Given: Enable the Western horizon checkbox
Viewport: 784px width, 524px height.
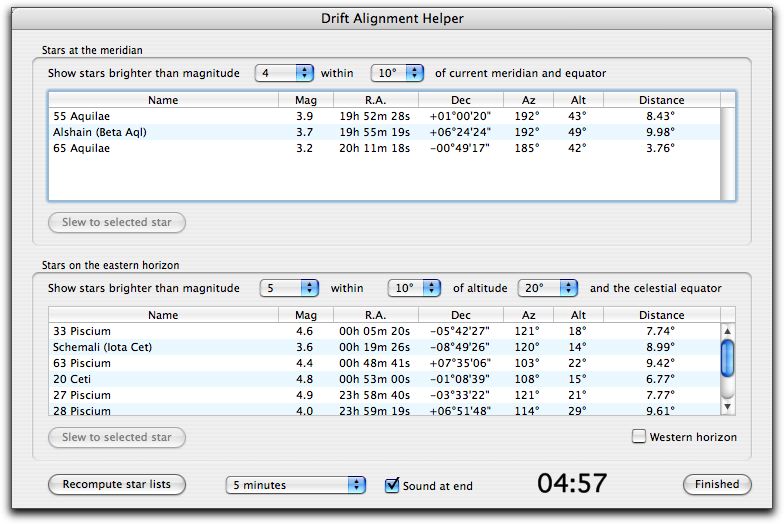Looking at the screenshot, I should pyautogui.click(x=639, y=437).
